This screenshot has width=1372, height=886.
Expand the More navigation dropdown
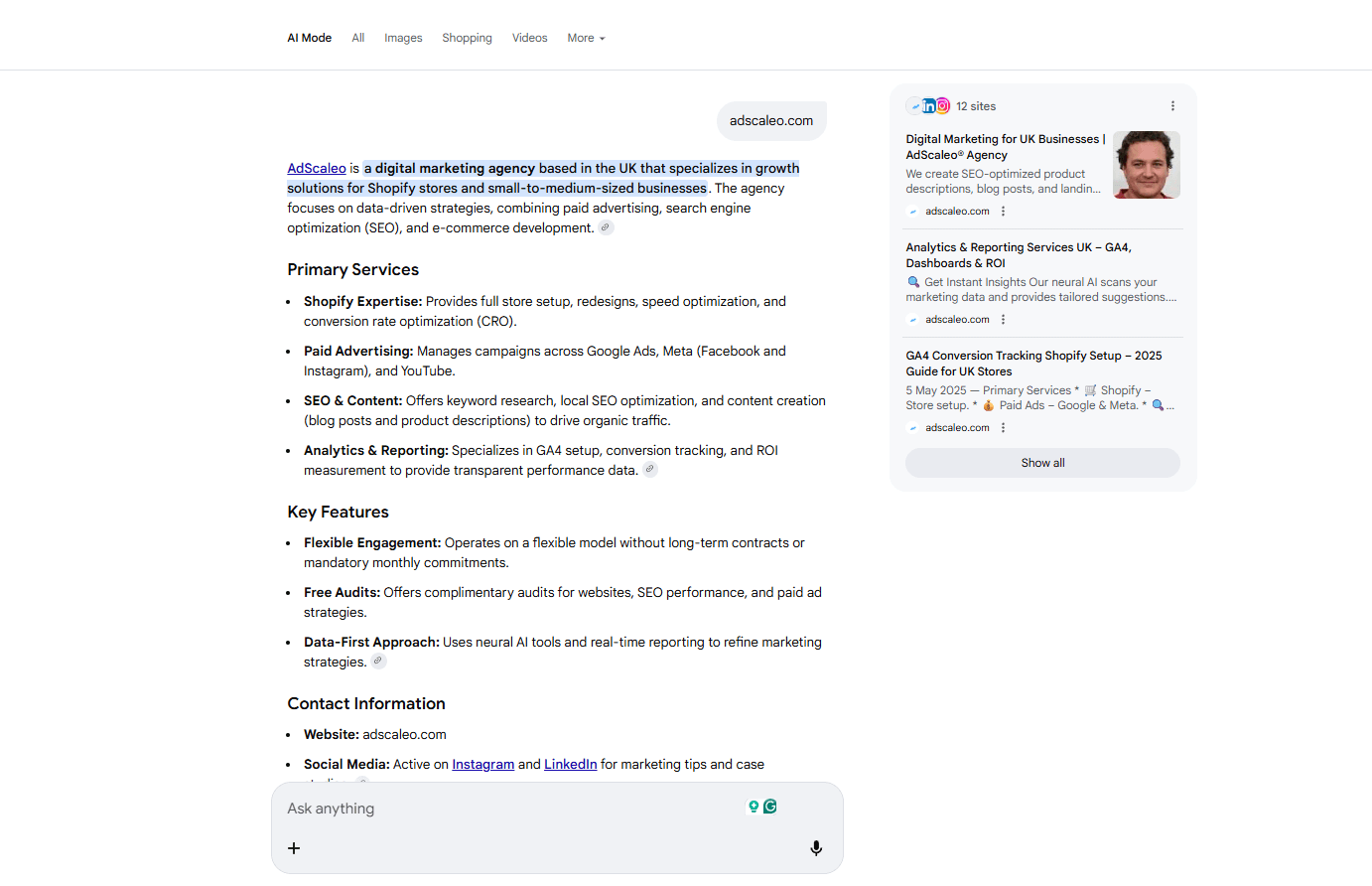pos(585,37)
